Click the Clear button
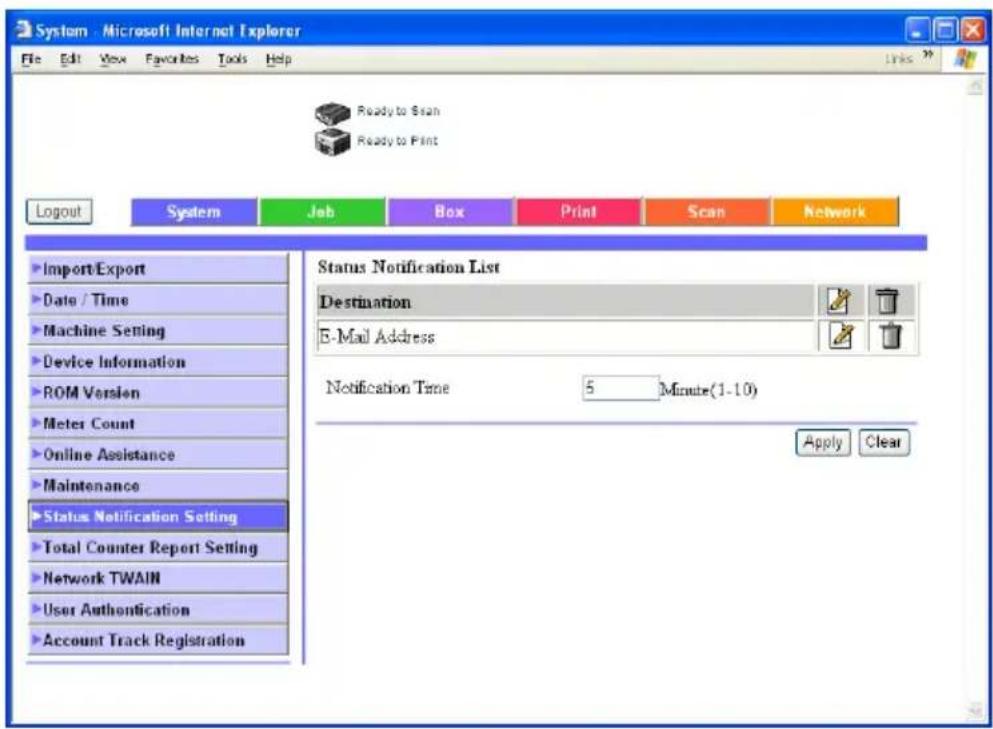Viewport: 993px width, 729px height. point(883,442)
